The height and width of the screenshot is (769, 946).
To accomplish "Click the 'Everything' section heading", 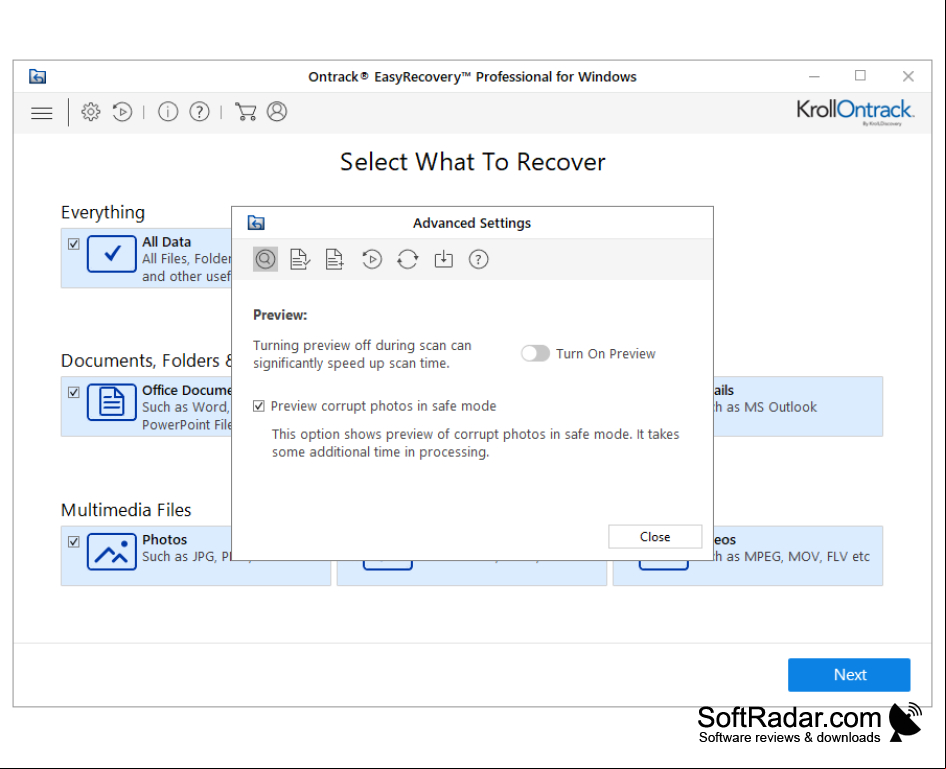I will 103,212.
